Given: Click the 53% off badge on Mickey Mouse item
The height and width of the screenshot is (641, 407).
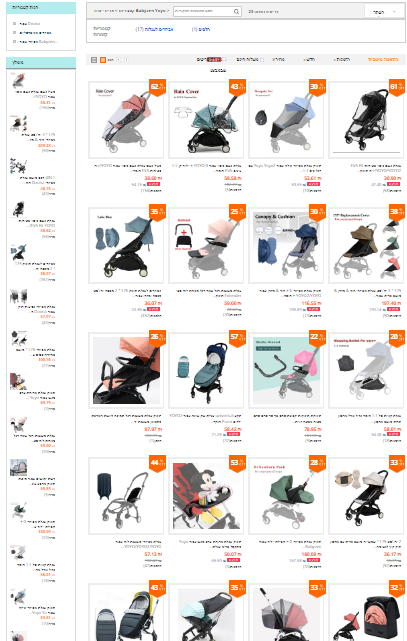Looking at the screenshot, I should (x=237, y=464).
